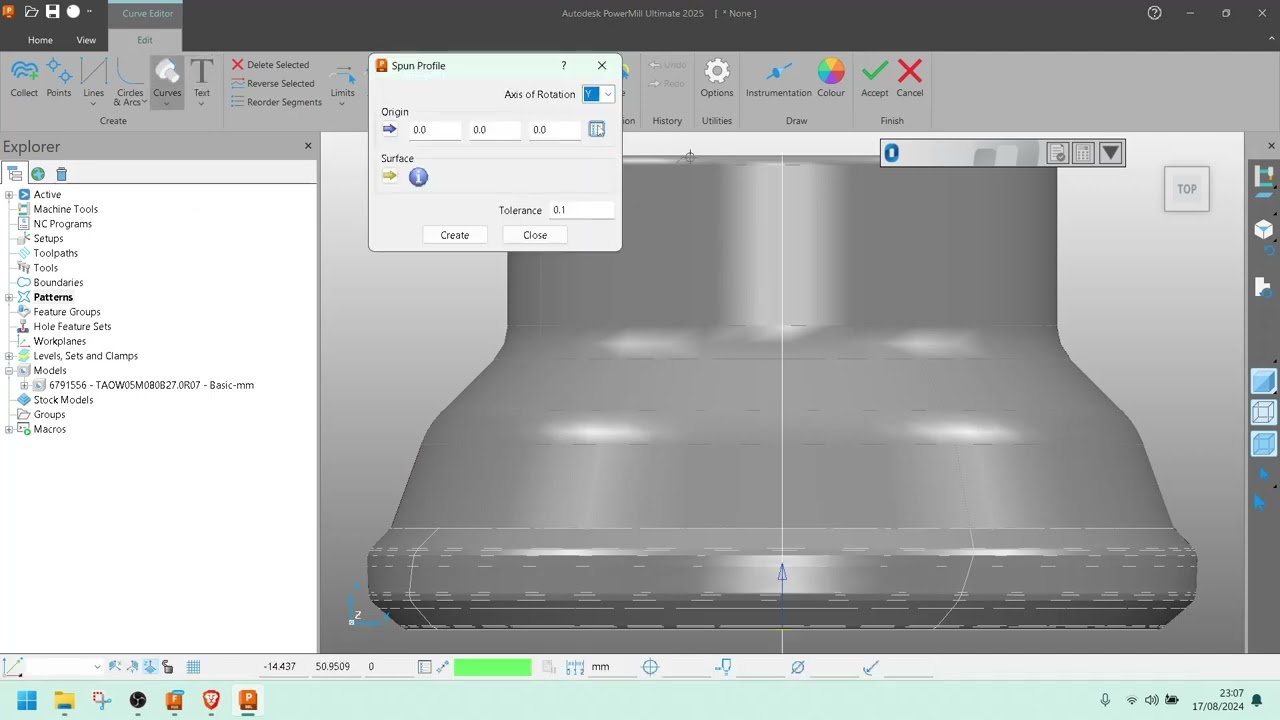Click the blue surface info icon
This screenshot has width=1280, height=720.
(x=418, y=177)
